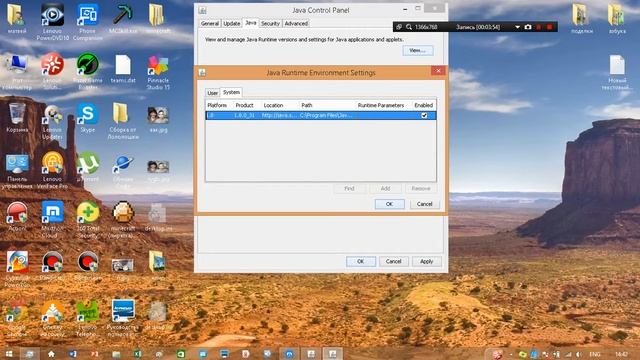Screen dimensions: 640x360
Task: Open the minecraft desktop icon
Action: [x=123, y=219]
